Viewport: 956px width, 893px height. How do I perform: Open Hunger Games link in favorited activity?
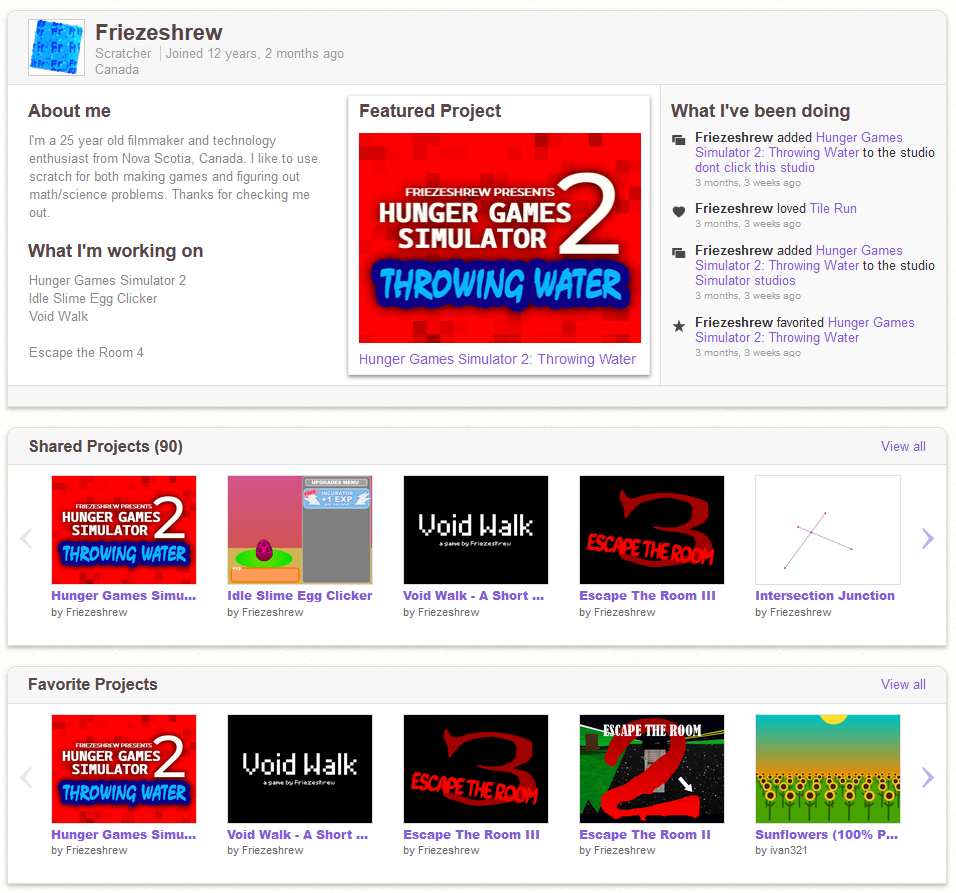[805, 330]
